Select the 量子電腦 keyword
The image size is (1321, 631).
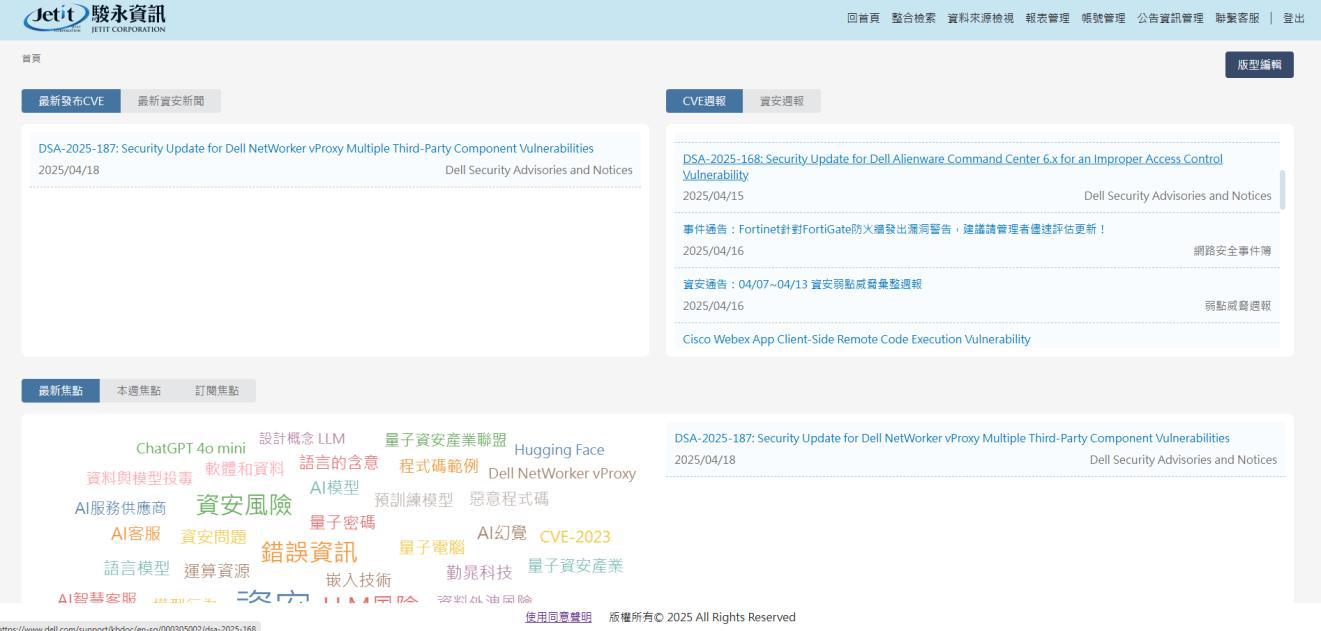click(x=432, y=547)
